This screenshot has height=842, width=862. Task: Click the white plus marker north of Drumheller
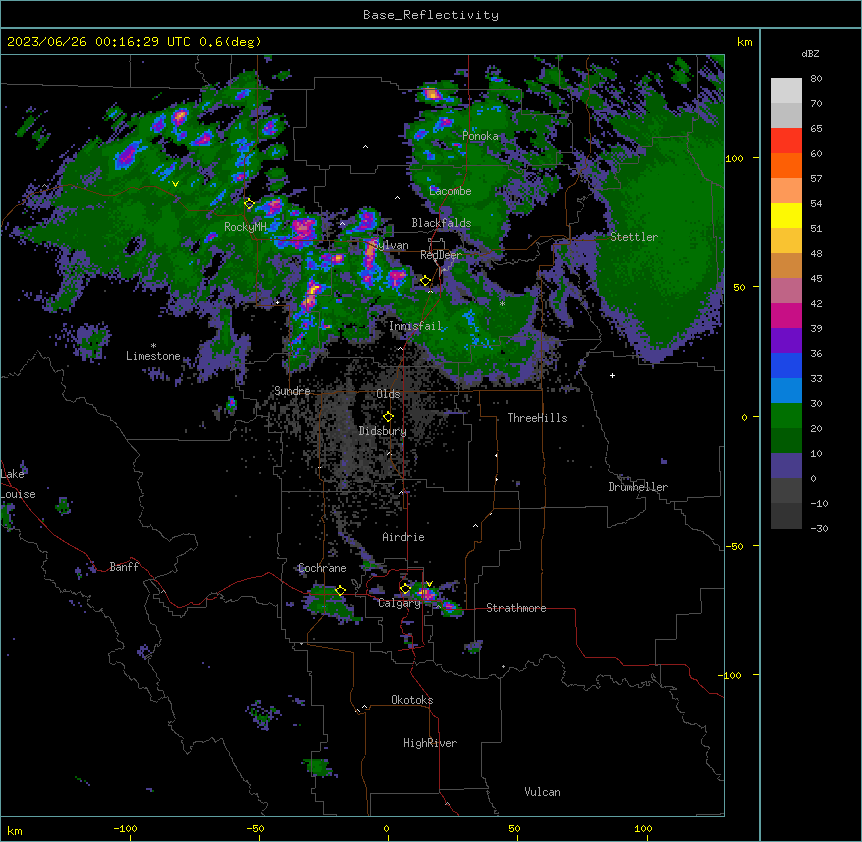[x=612, y=375]
